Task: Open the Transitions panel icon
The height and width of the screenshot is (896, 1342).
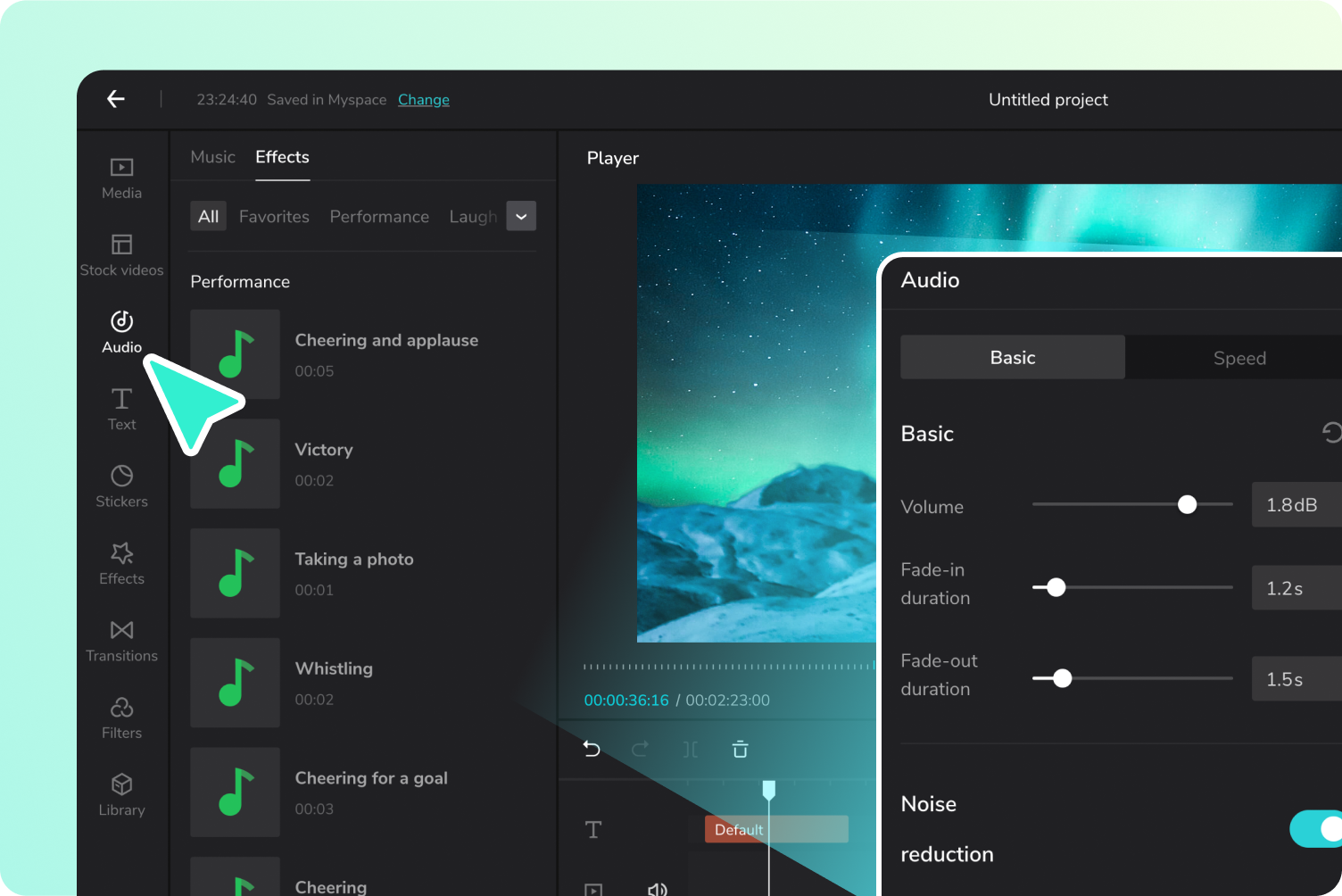Action: tap(121, 630)
